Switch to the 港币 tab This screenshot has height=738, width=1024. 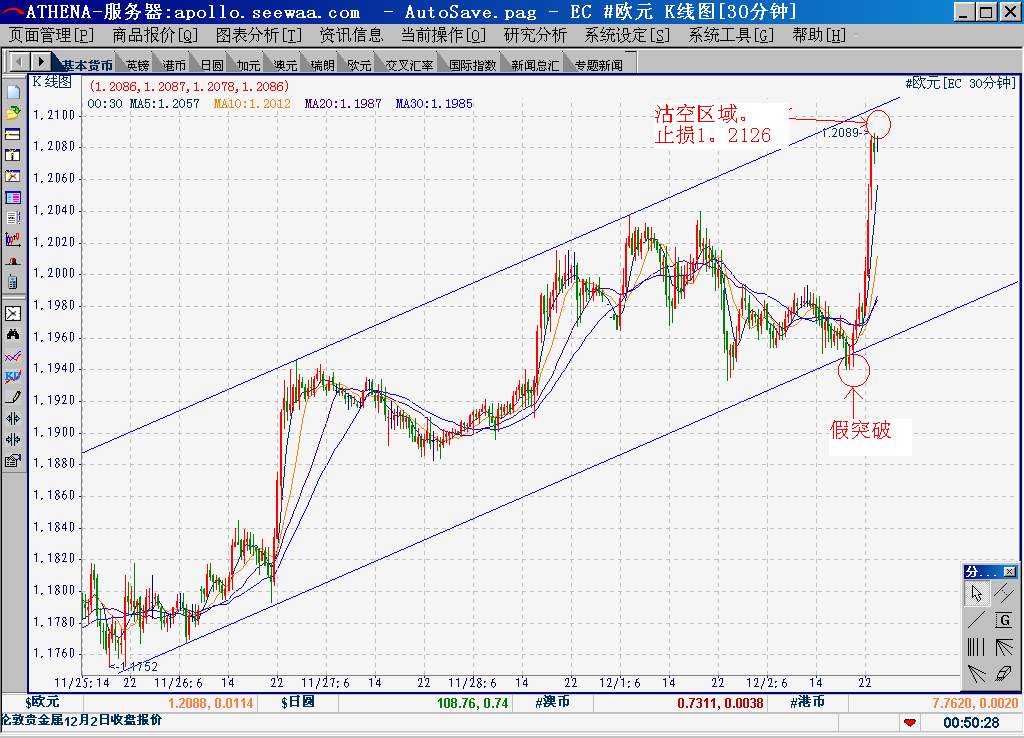click(174, 65)
